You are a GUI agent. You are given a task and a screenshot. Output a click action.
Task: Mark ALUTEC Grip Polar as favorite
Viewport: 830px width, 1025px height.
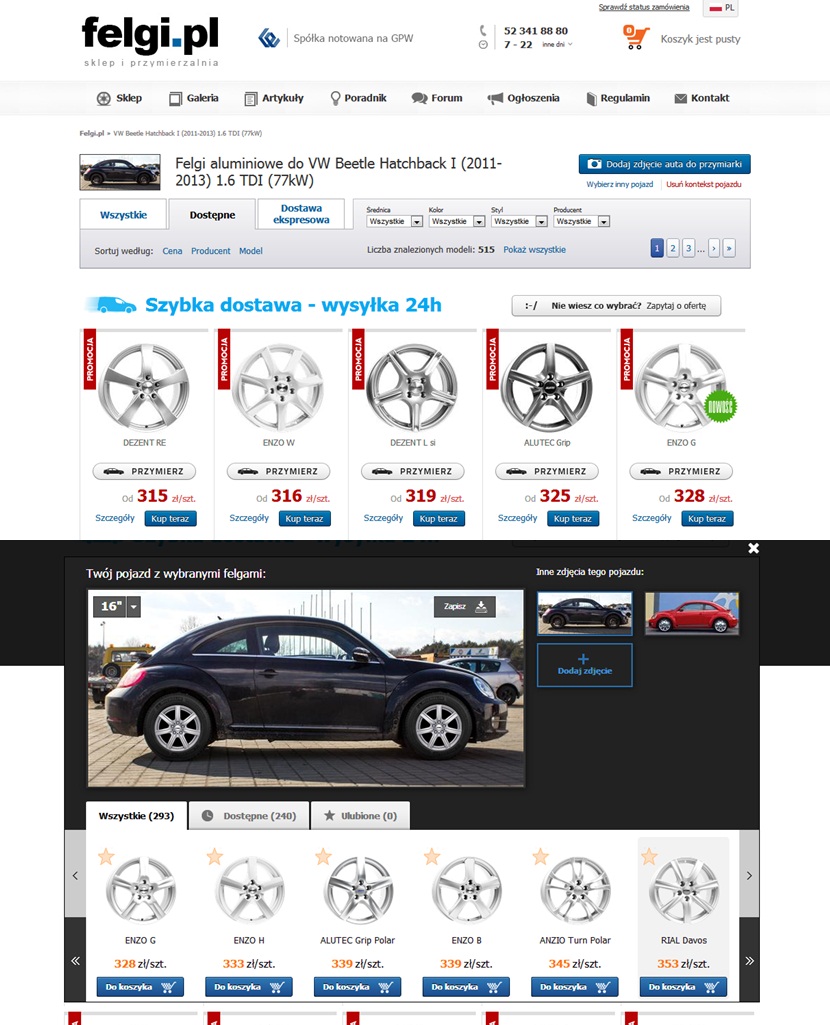click(323, 856)
